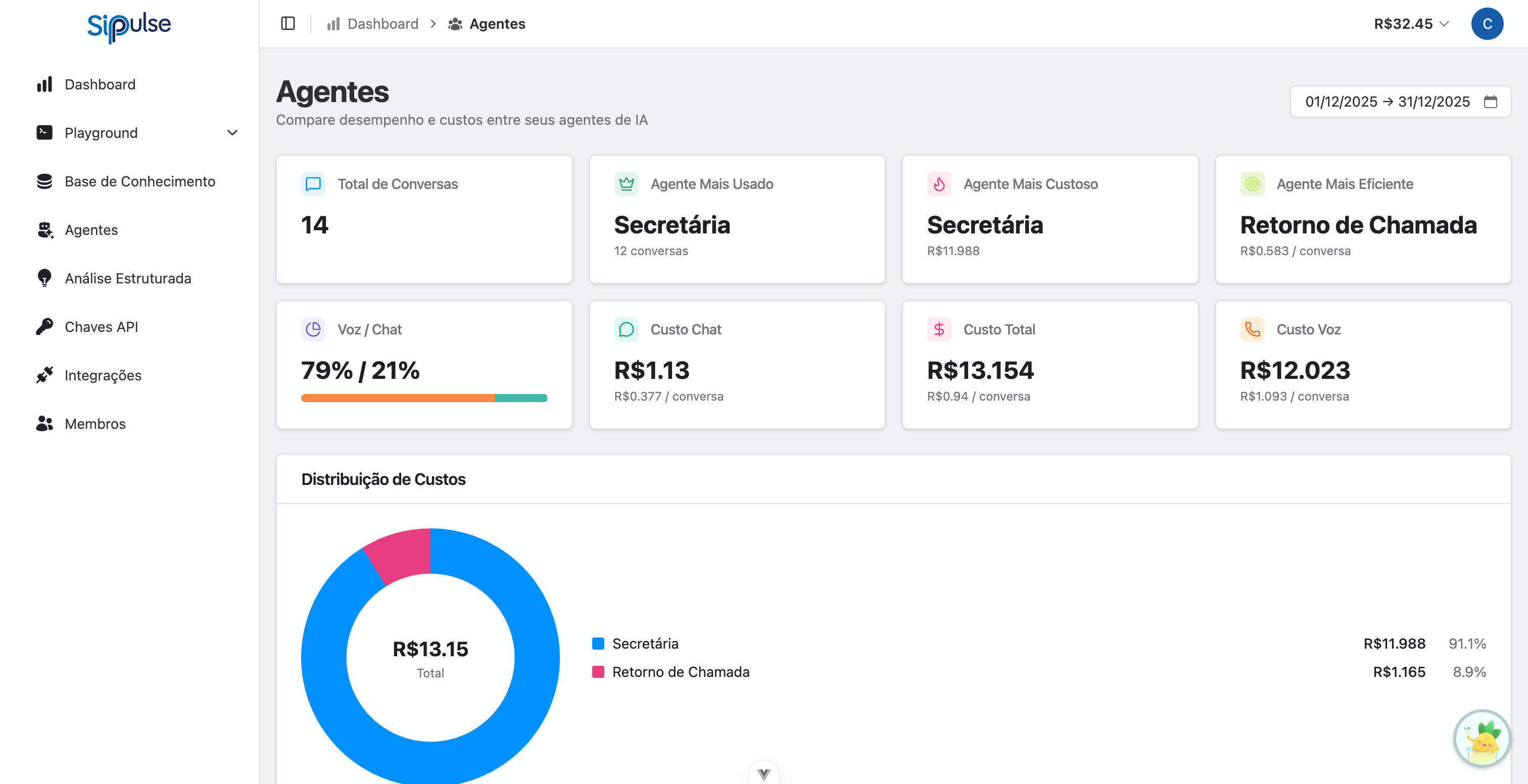
Task: Expand the Playground menu chevron
Action: point(232,132)
